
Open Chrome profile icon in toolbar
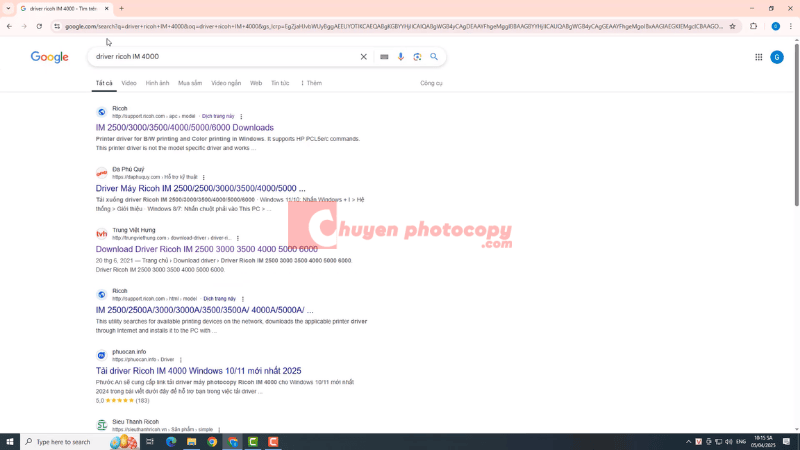point(775,26)
